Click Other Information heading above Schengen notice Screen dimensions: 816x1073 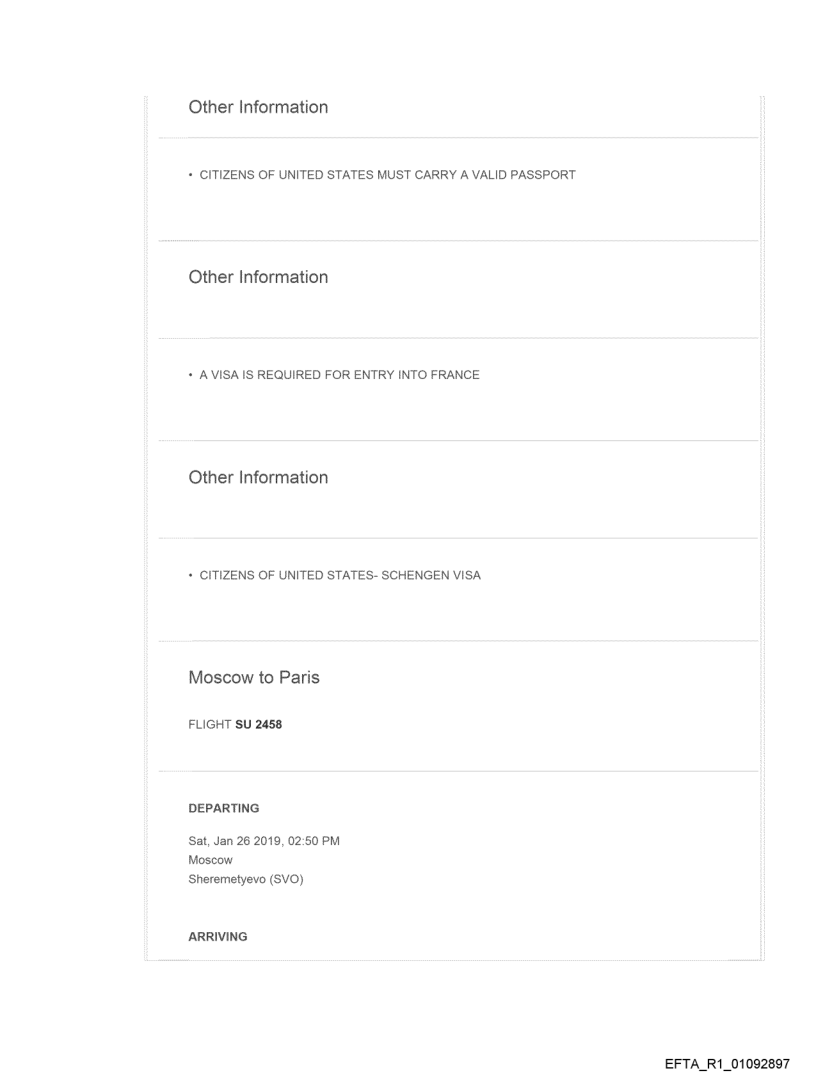tap(258, 477)
